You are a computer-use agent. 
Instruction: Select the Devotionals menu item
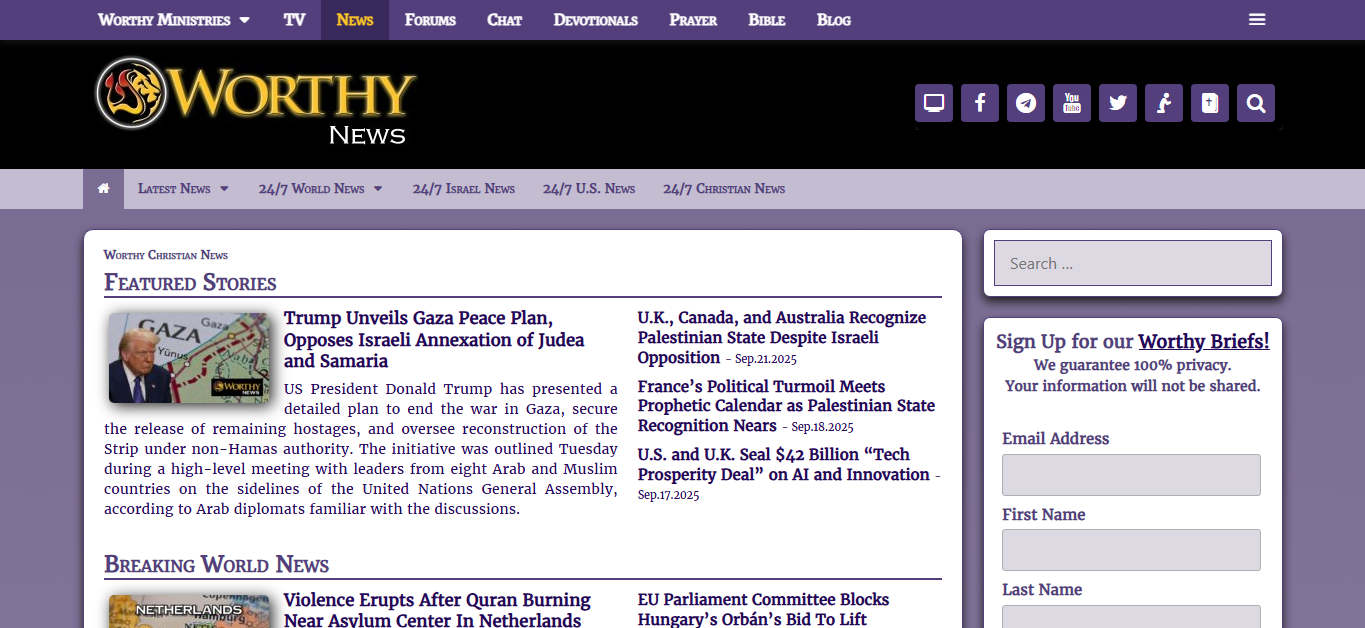pos(595,20)
